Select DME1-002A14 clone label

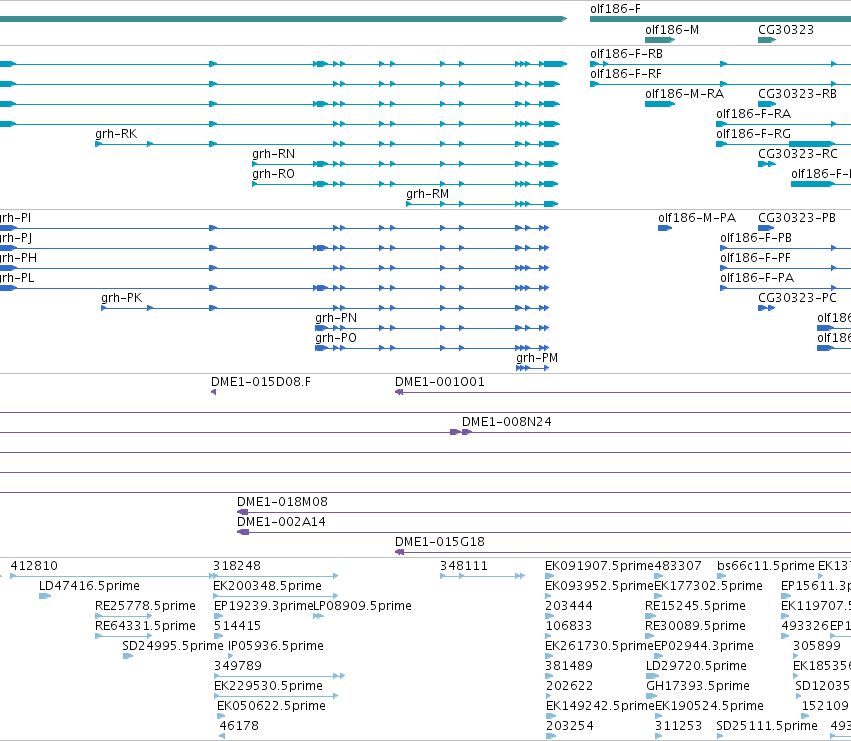coord(281,522)
